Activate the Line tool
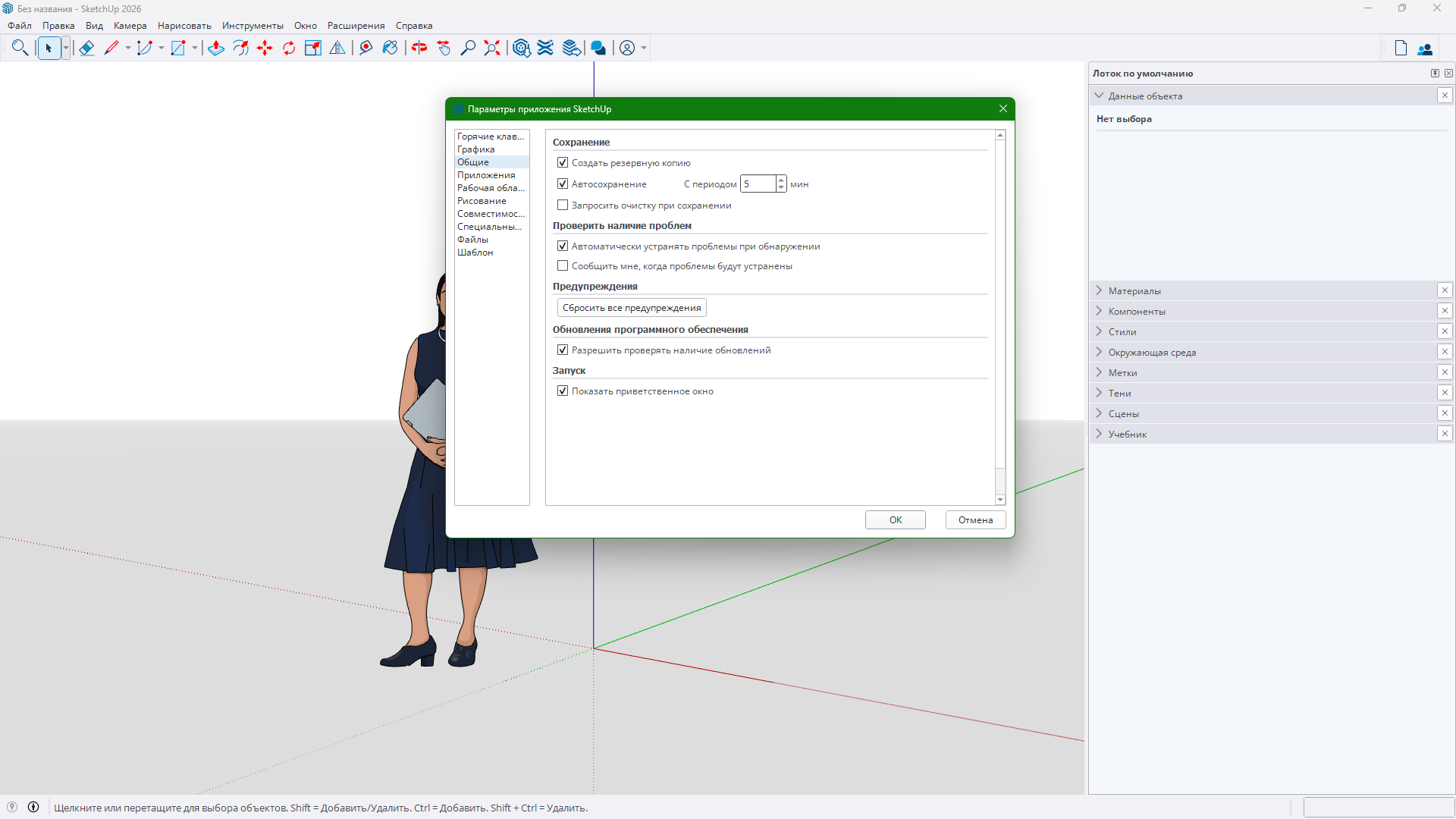 click(x=112, y=48)
